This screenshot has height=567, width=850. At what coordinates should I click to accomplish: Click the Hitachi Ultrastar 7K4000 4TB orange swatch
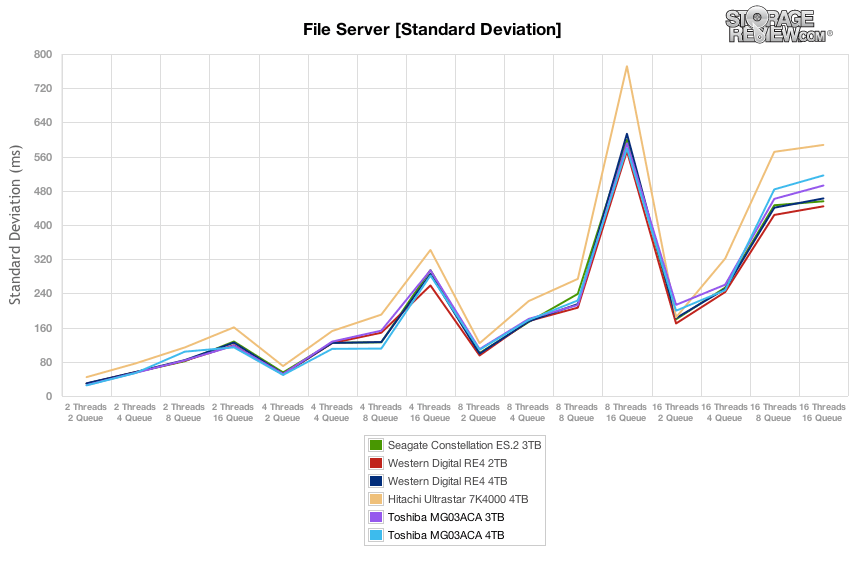point(376,499)
